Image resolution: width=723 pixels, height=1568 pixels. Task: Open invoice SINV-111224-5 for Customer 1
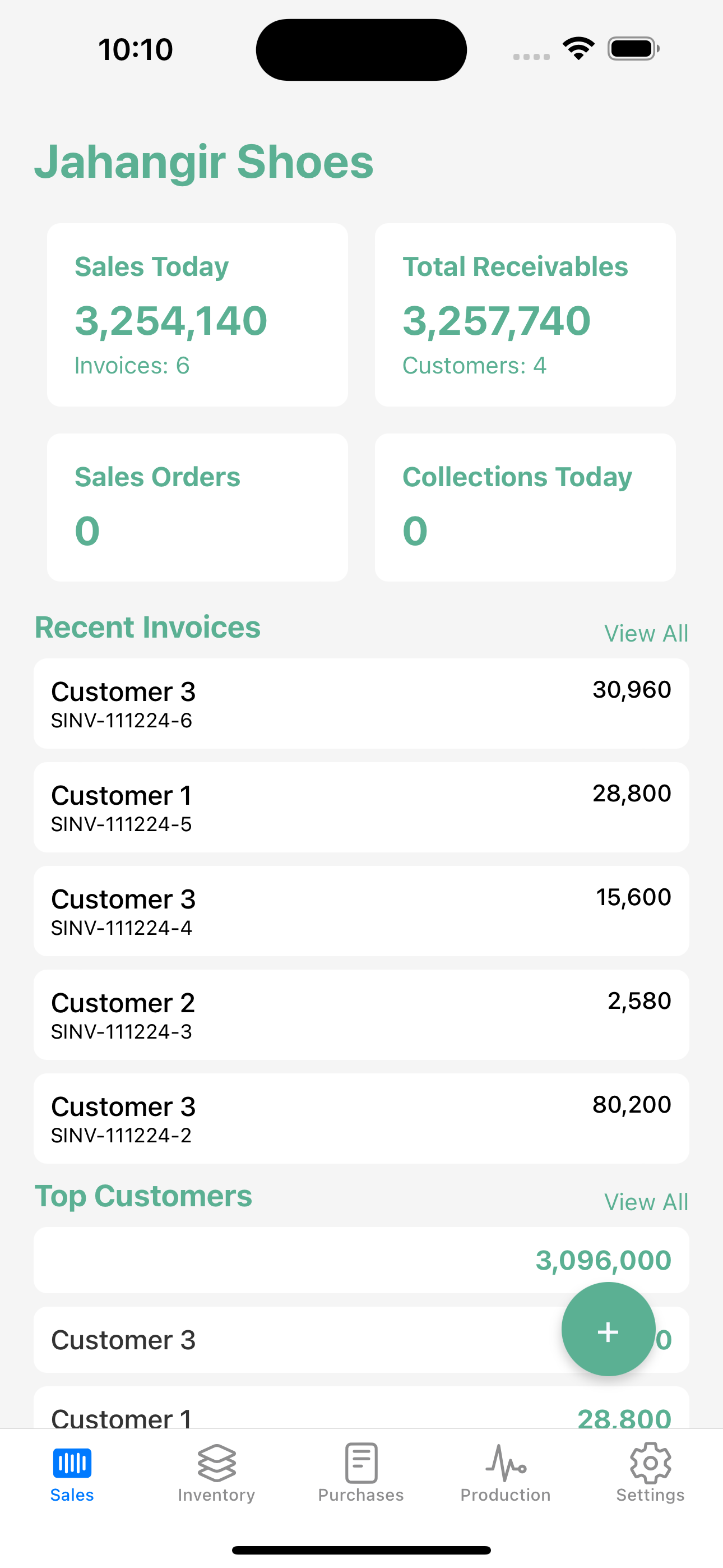[x=361, y=807]
